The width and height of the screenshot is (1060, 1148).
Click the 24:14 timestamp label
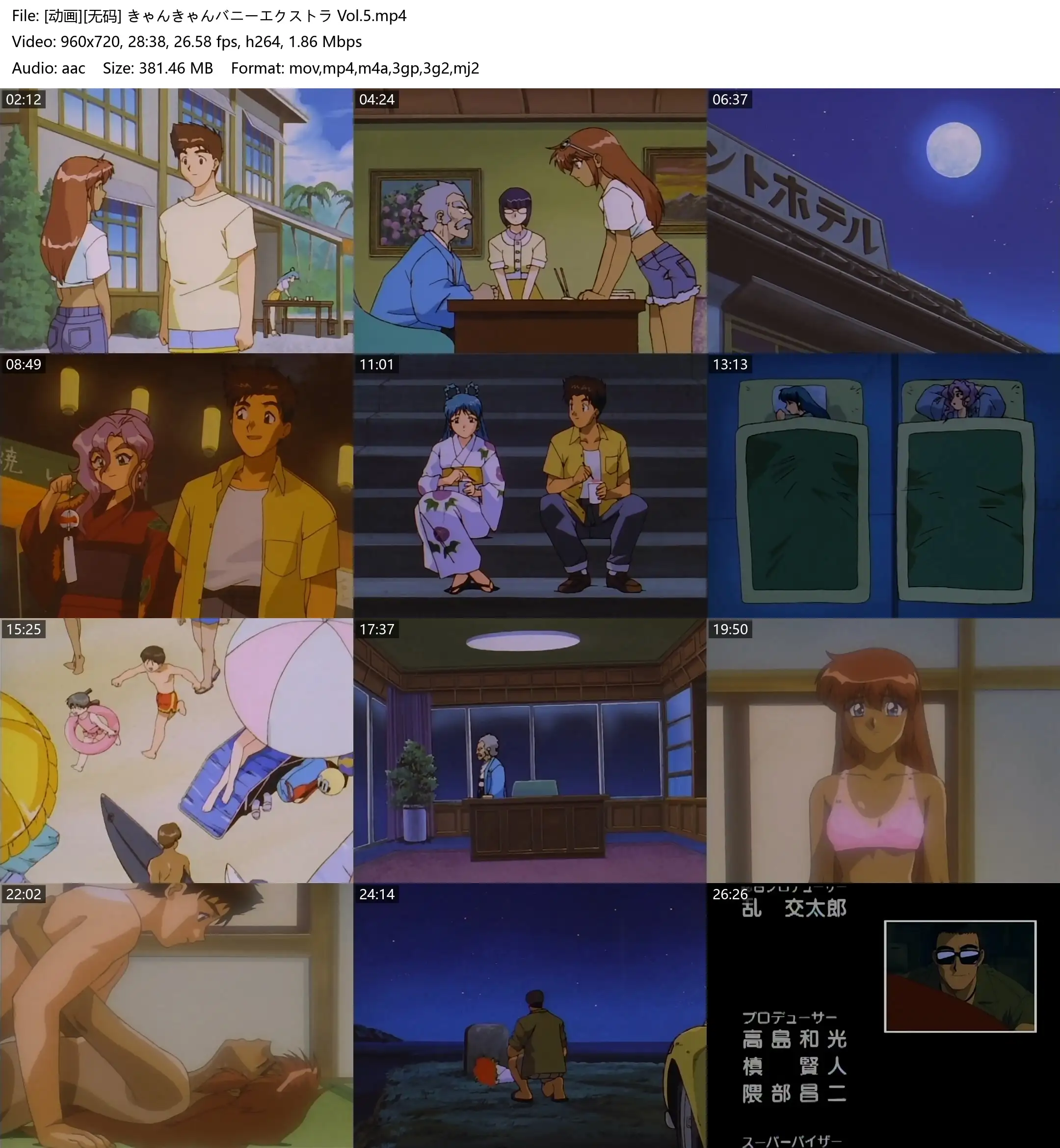click(x=377, y=894)
